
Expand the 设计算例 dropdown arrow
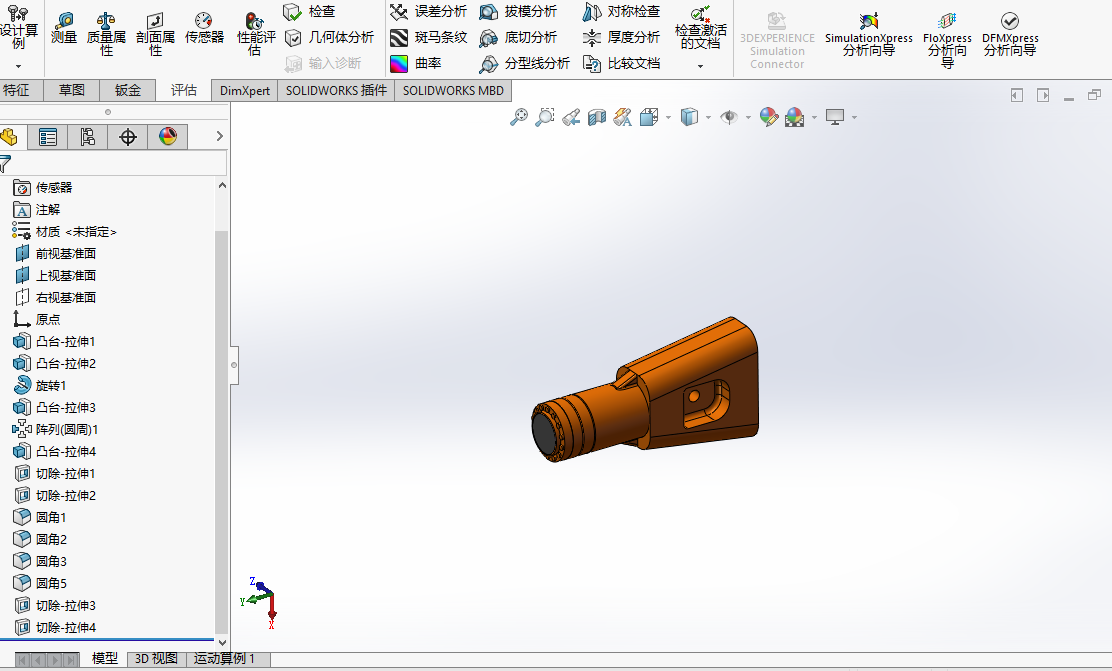18,67
